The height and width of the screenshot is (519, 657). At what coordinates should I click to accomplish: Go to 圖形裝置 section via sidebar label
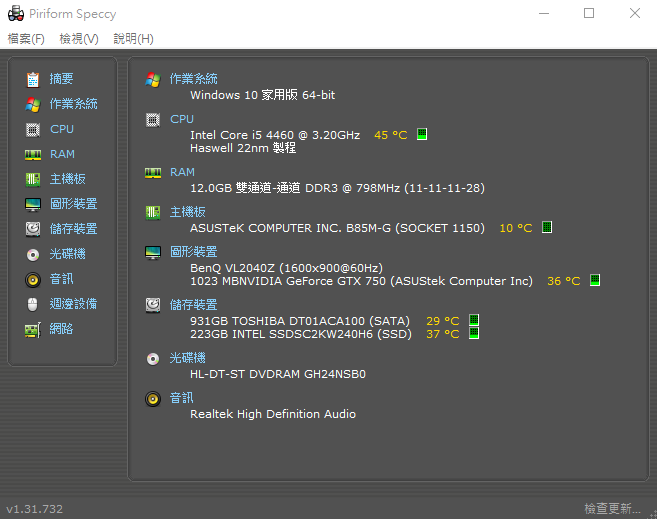point(73,204)
